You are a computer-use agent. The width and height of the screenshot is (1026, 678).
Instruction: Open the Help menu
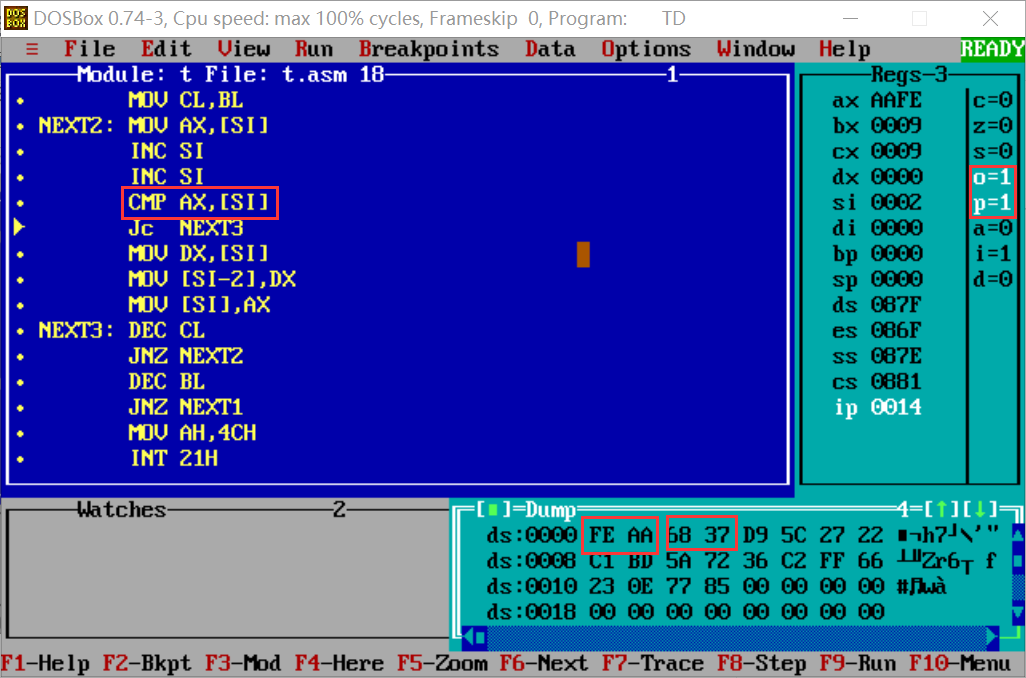point(845,49)
